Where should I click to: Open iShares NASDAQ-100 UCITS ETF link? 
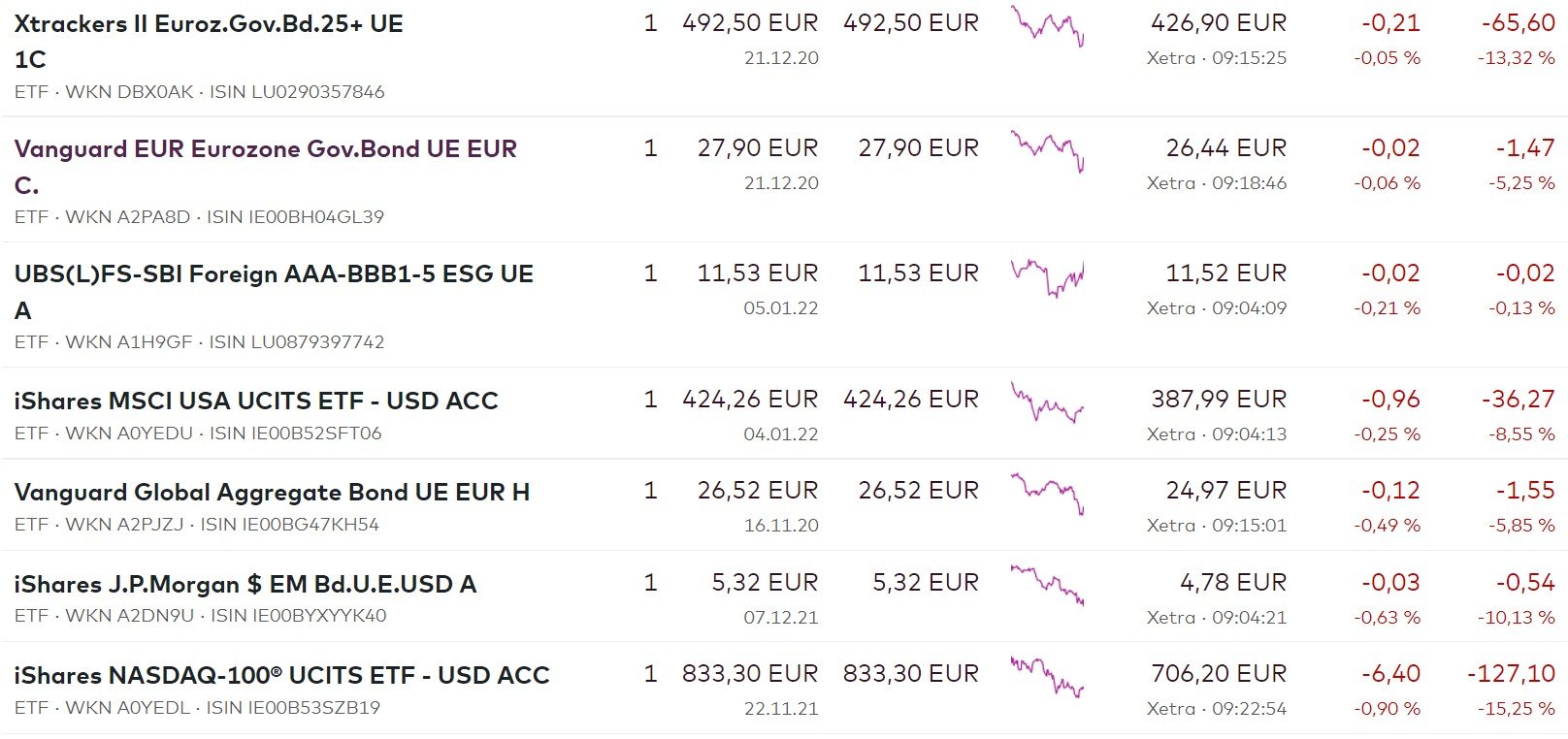(x=281, y=675)
